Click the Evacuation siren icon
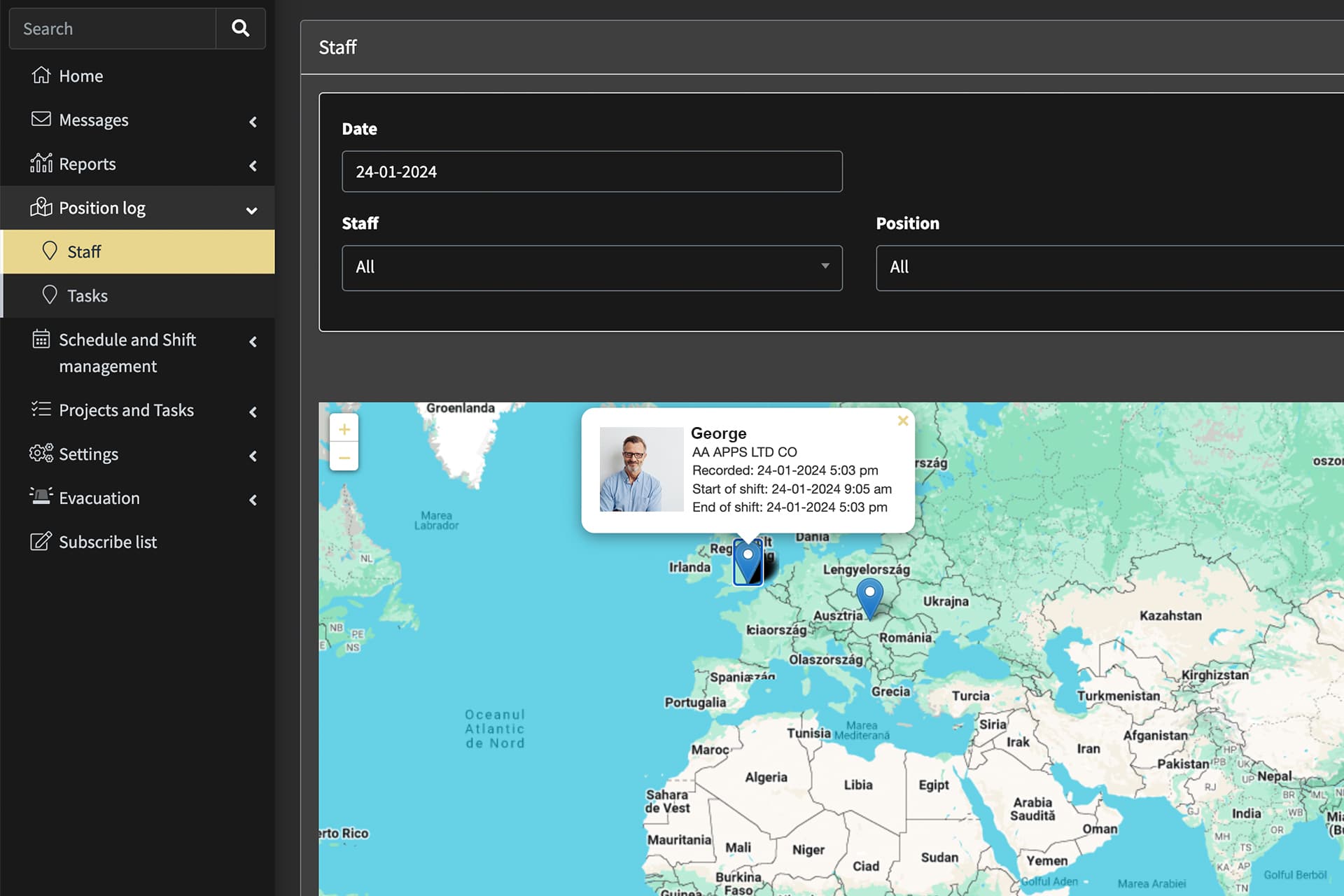This screenshot has width=1344, height=896. pos(41,497)
